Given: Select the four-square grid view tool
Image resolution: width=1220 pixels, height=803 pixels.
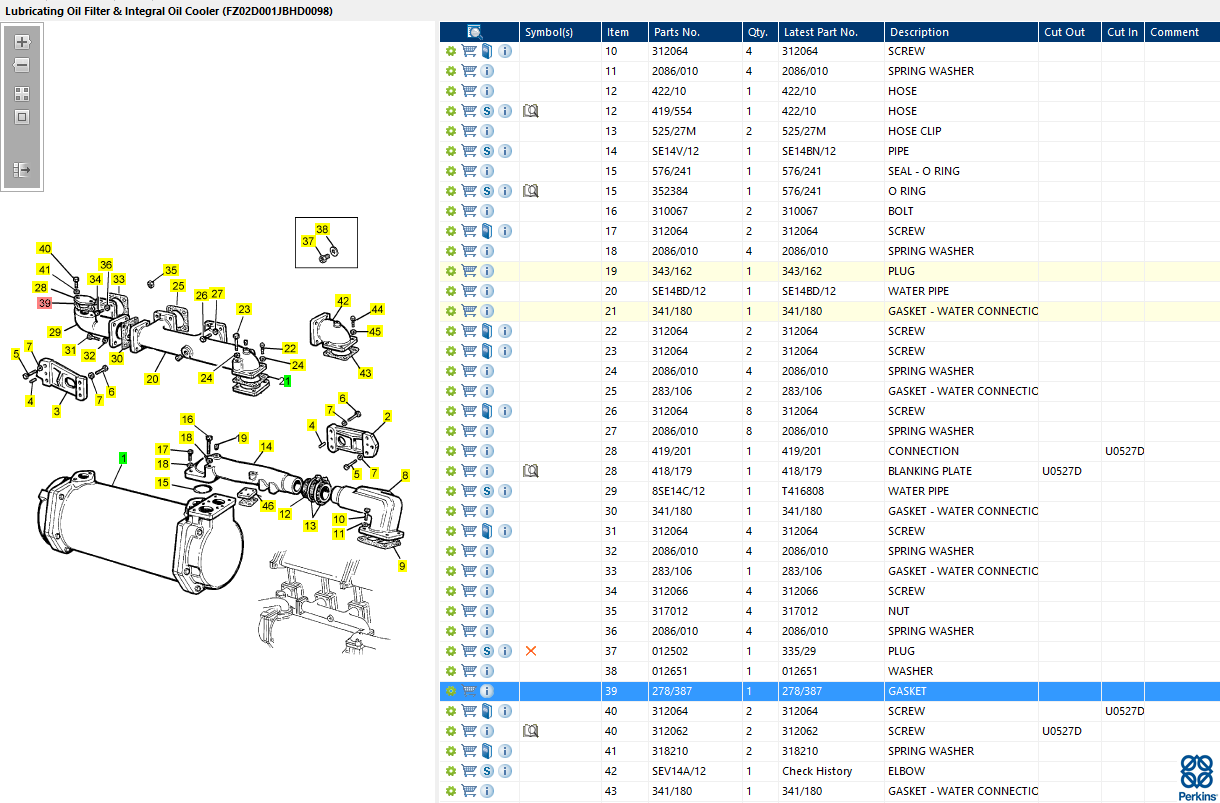Looking at the screenshot, I should click(x=22, y=94).
